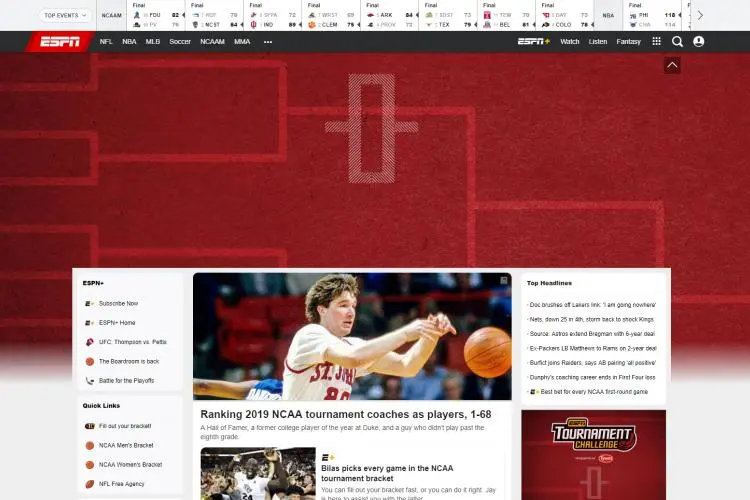Click the NCAA Women's Bracket basketball icon
The width and height of the screenshot is (750, 500).
tap(89, 465)
